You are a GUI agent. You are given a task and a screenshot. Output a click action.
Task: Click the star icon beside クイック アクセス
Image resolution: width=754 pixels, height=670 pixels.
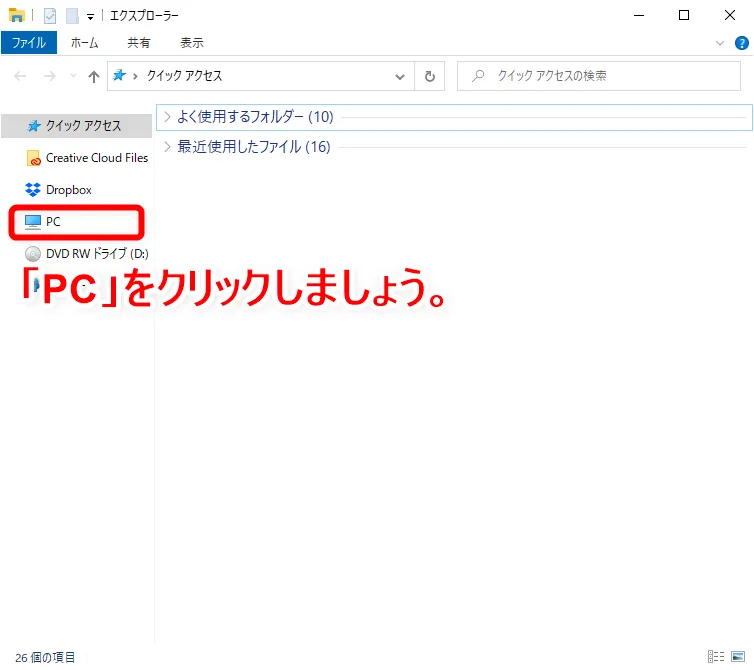coord(34,126)
